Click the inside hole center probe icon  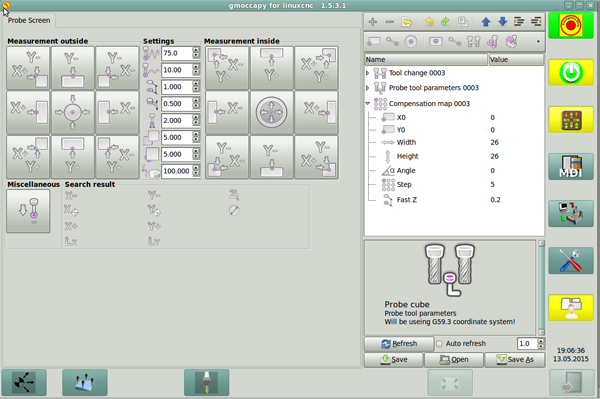click(271, 112)
